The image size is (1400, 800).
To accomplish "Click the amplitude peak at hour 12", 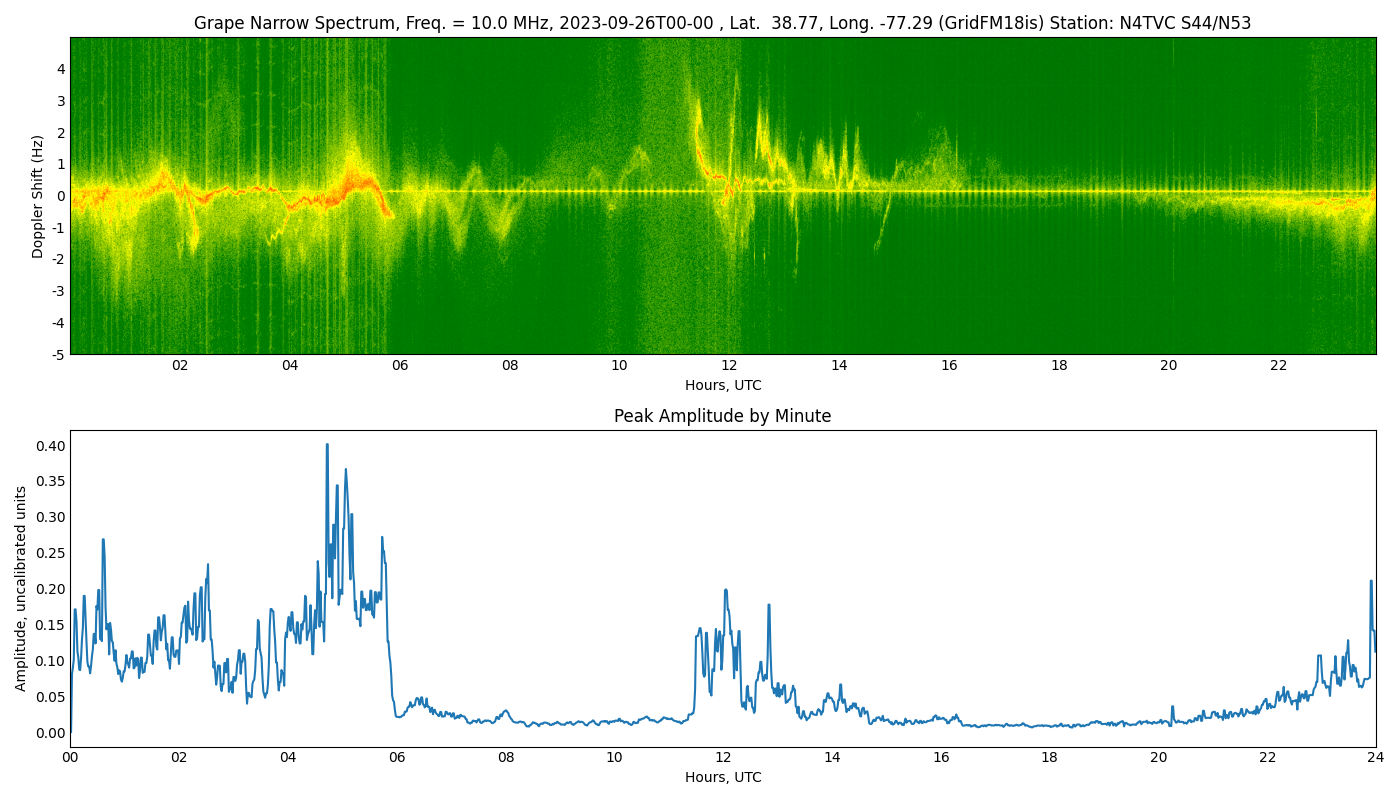I will 725,591.
